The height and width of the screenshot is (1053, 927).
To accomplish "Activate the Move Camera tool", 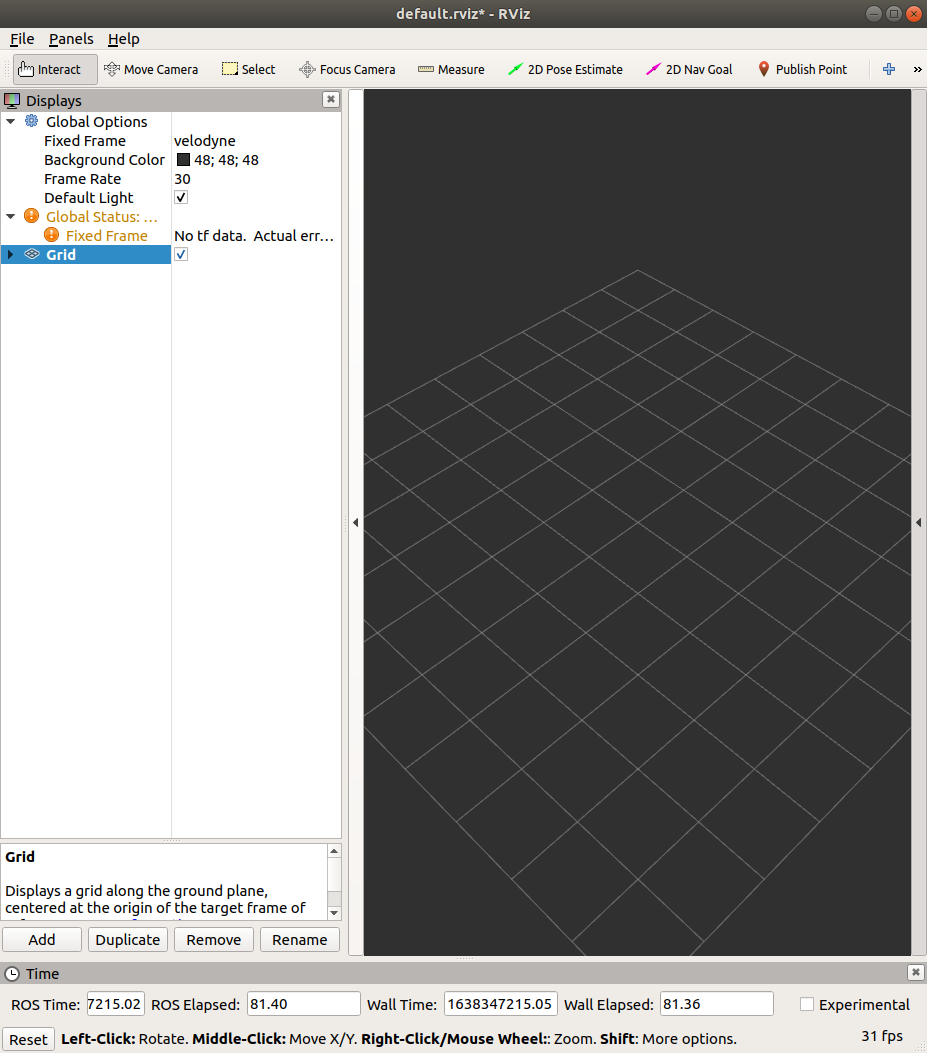I will point(151,69).
